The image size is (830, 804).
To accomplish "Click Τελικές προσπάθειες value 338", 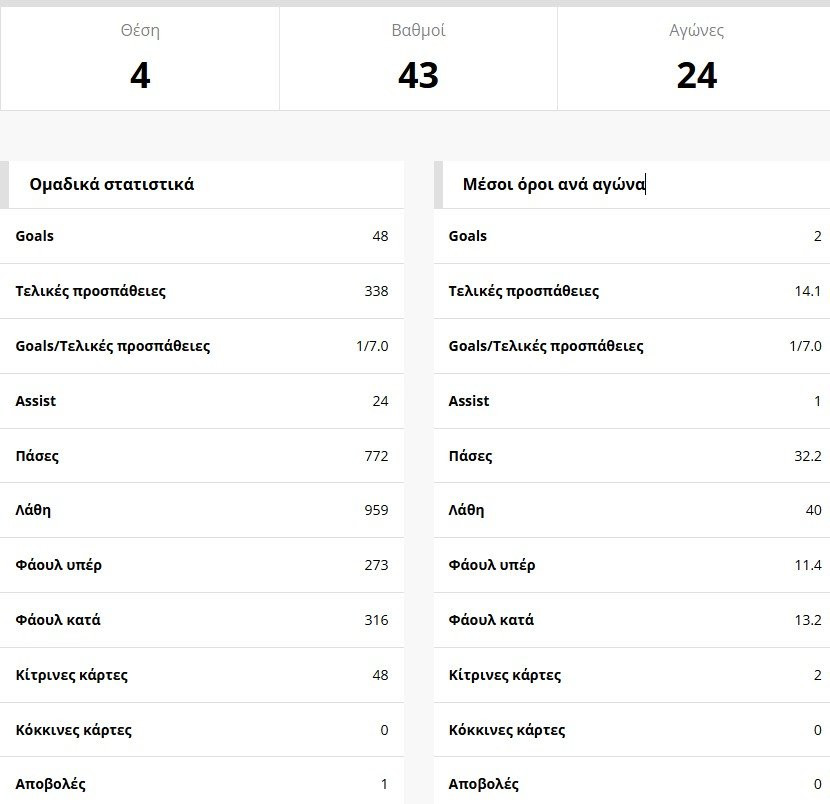I will click(376, 291).
